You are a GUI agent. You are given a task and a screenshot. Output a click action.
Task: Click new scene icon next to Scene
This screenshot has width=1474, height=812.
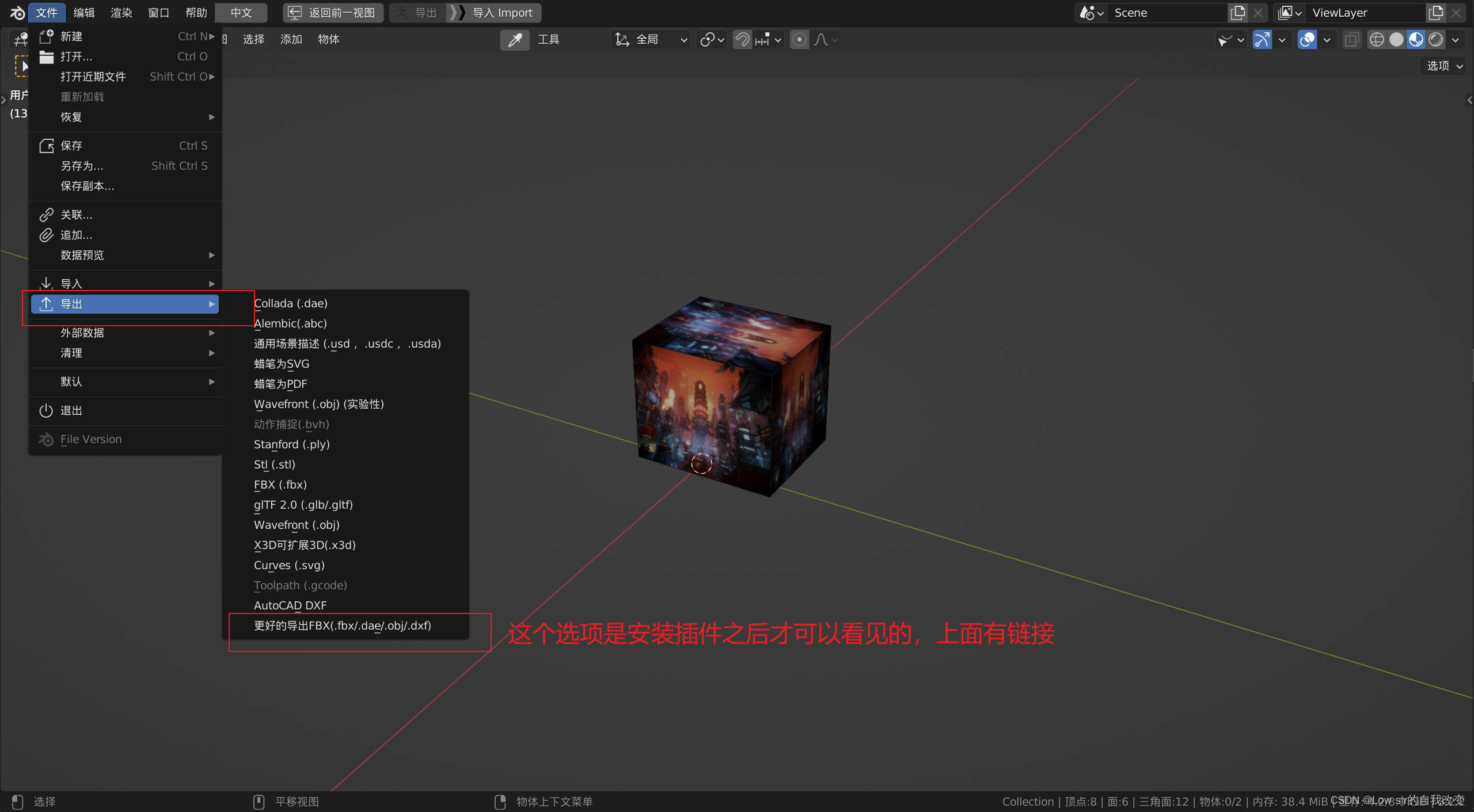[x=1237, y=13]
